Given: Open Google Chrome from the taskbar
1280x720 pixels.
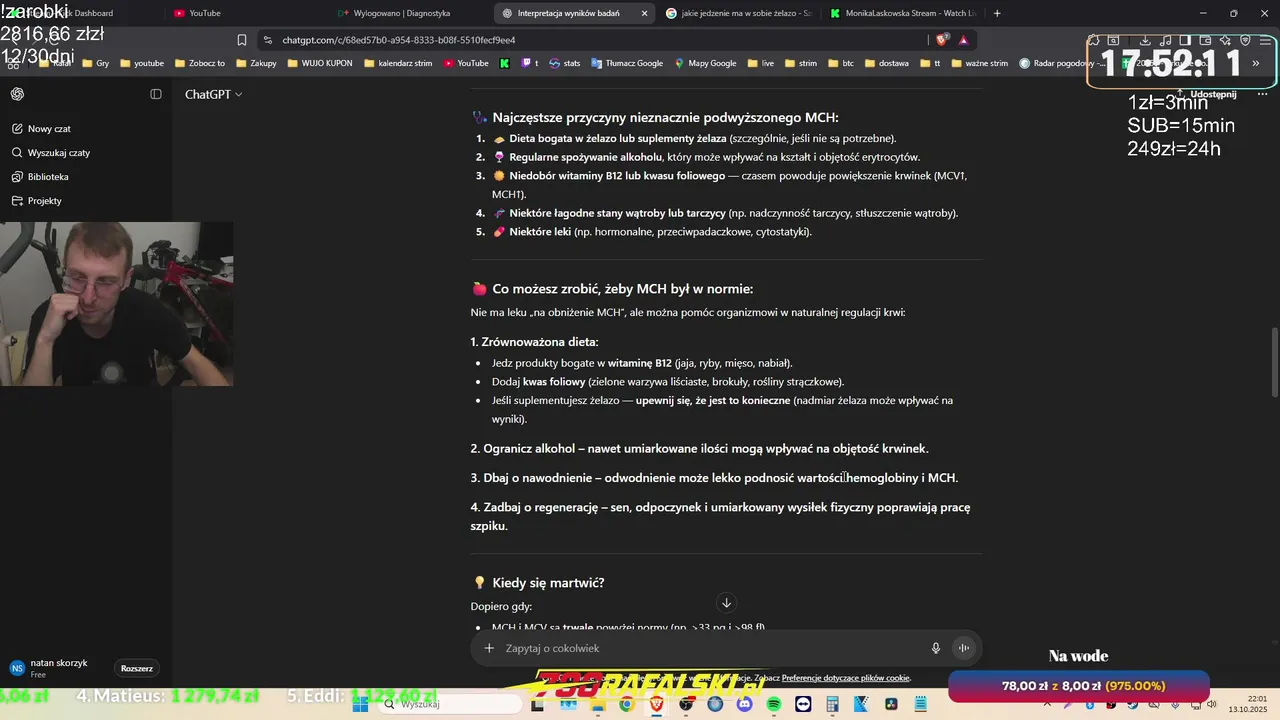Looking at the screenshot, I should 626,704.
